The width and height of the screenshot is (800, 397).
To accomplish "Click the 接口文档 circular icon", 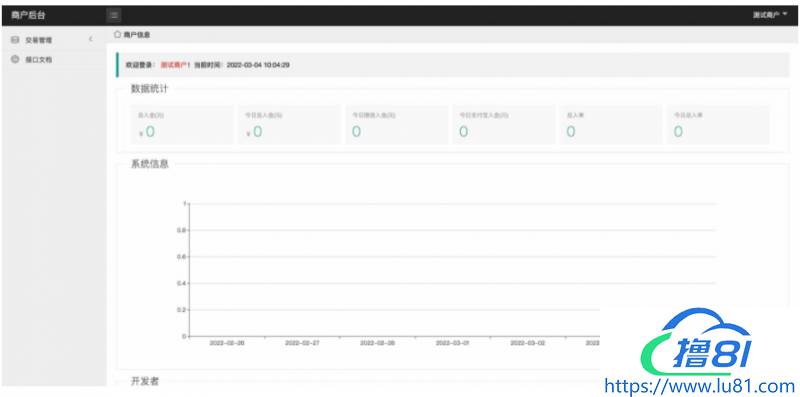I will [x=15, y=60].
